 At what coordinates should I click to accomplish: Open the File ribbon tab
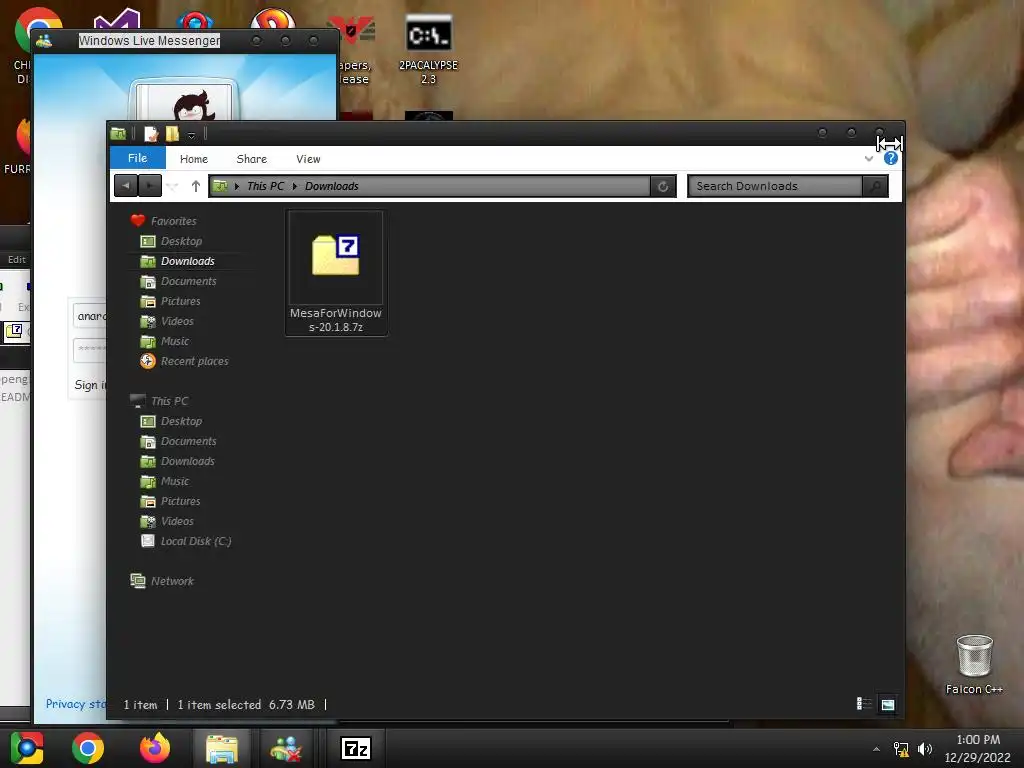pos(137,158)
